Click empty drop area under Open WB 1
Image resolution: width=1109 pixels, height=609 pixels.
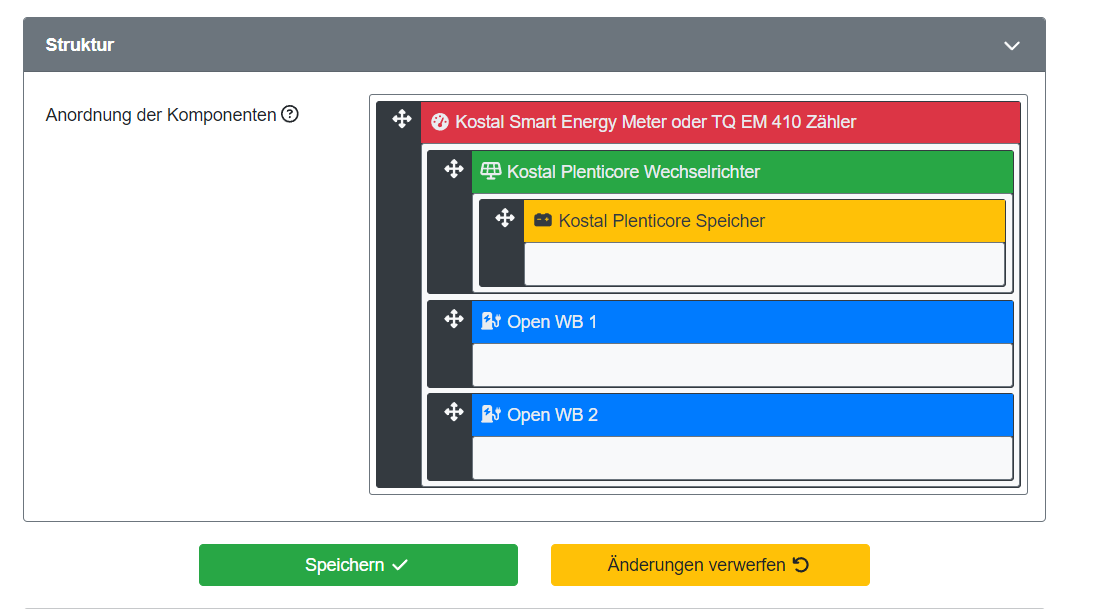point(741,364)
